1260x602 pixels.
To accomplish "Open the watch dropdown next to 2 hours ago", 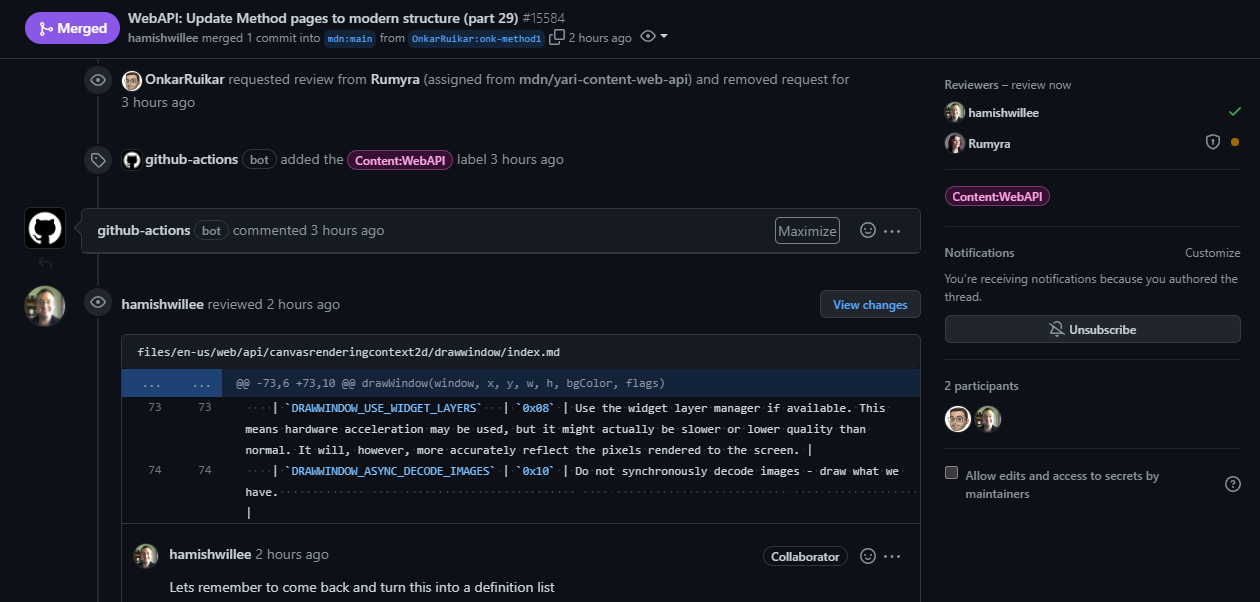I will (653, 37).
